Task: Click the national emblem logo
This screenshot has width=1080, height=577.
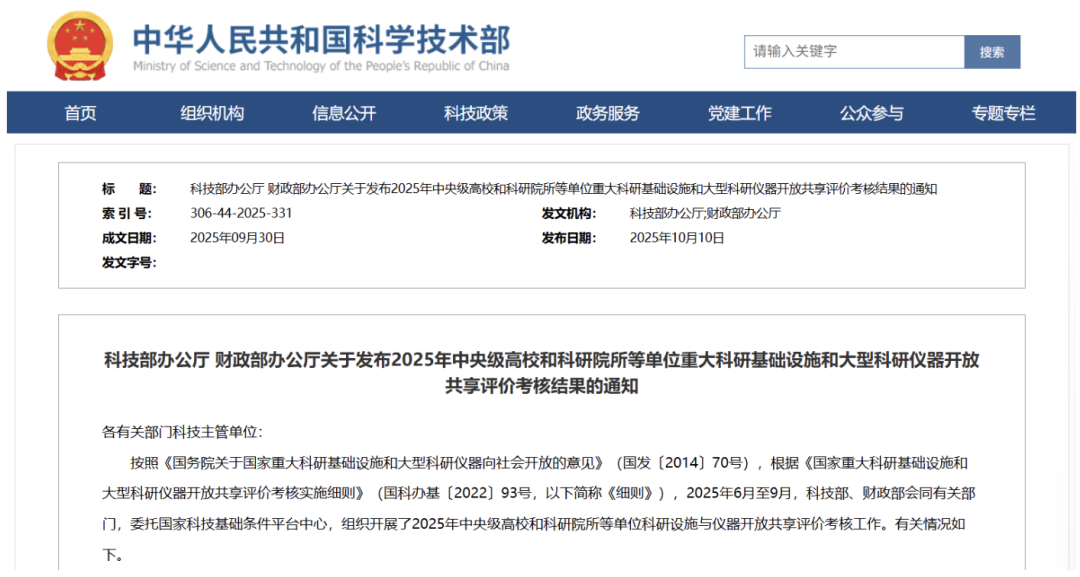Action: (x=81, y=47)
